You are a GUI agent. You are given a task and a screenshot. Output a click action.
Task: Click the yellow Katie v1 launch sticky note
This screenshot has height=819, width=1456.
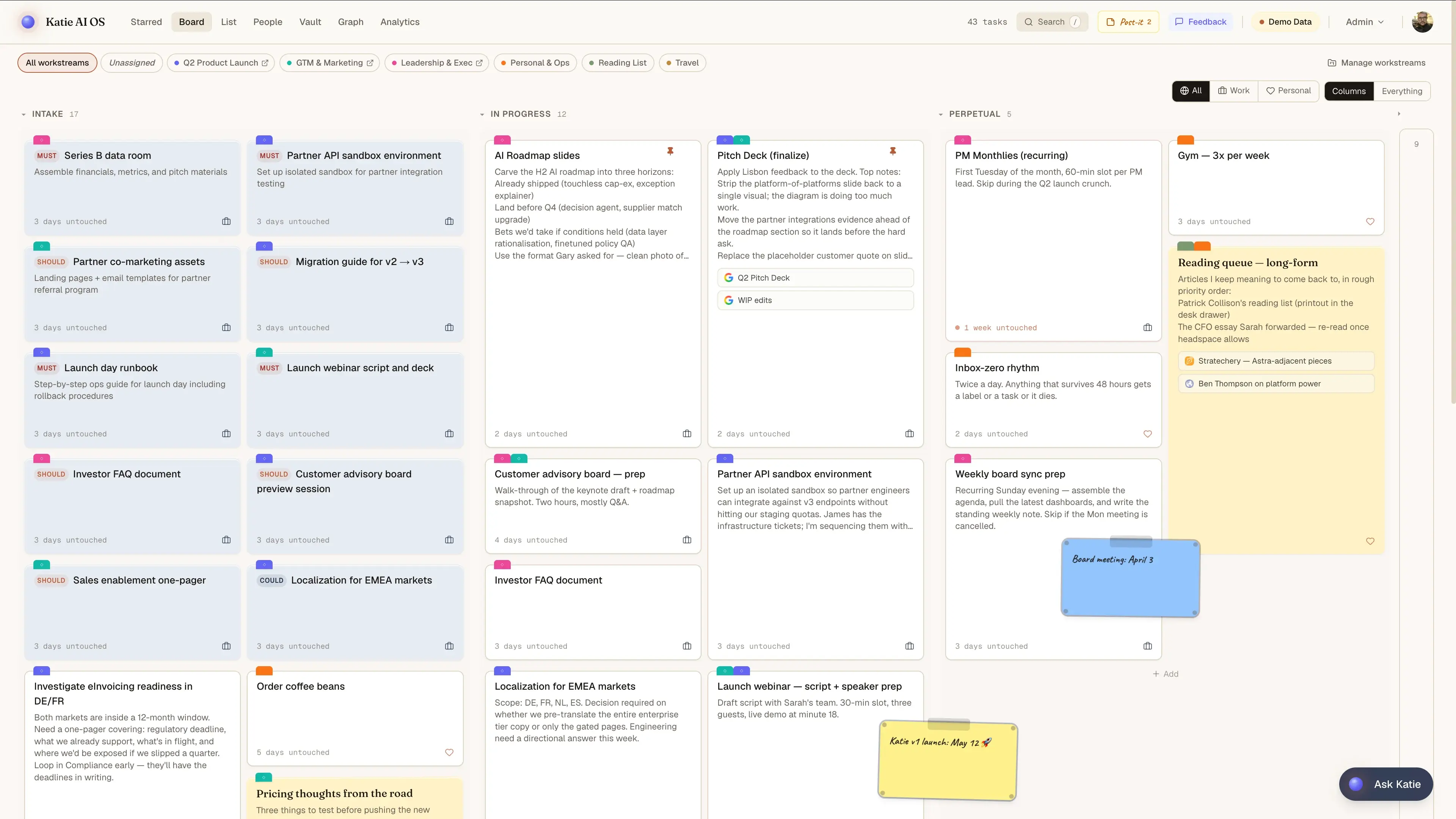tap(948, 760)
